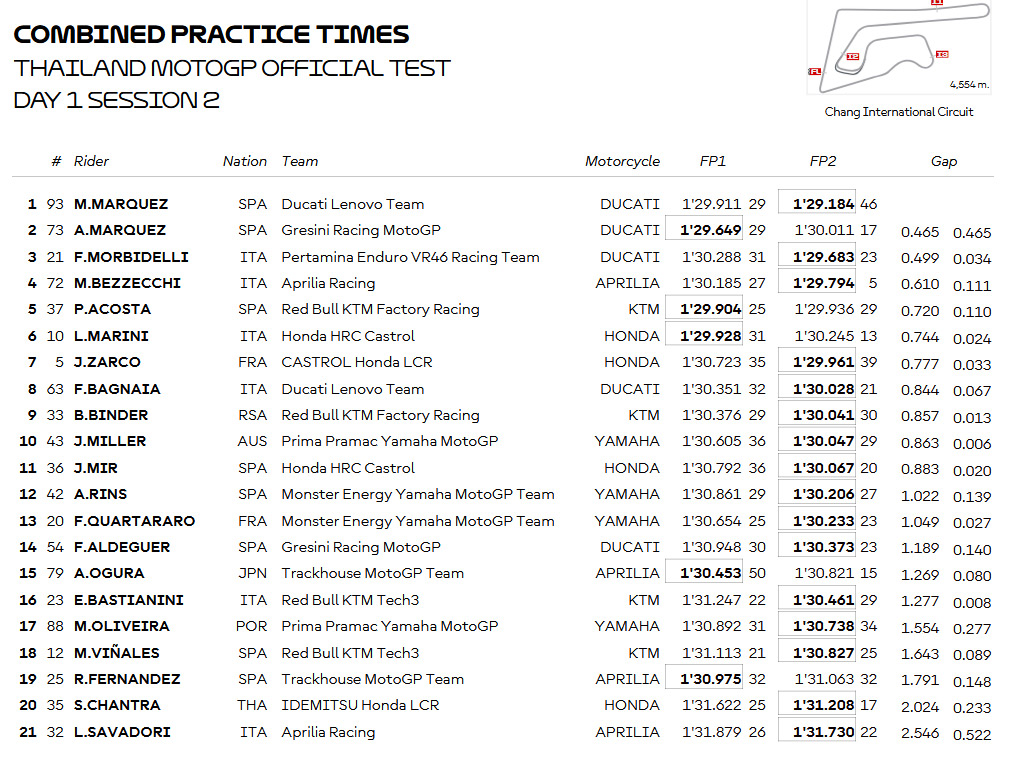Image resolution: width=1012 pixels, height=757 pixels.
Task: Click the Gap column header
Action: [x=944, y=161]
